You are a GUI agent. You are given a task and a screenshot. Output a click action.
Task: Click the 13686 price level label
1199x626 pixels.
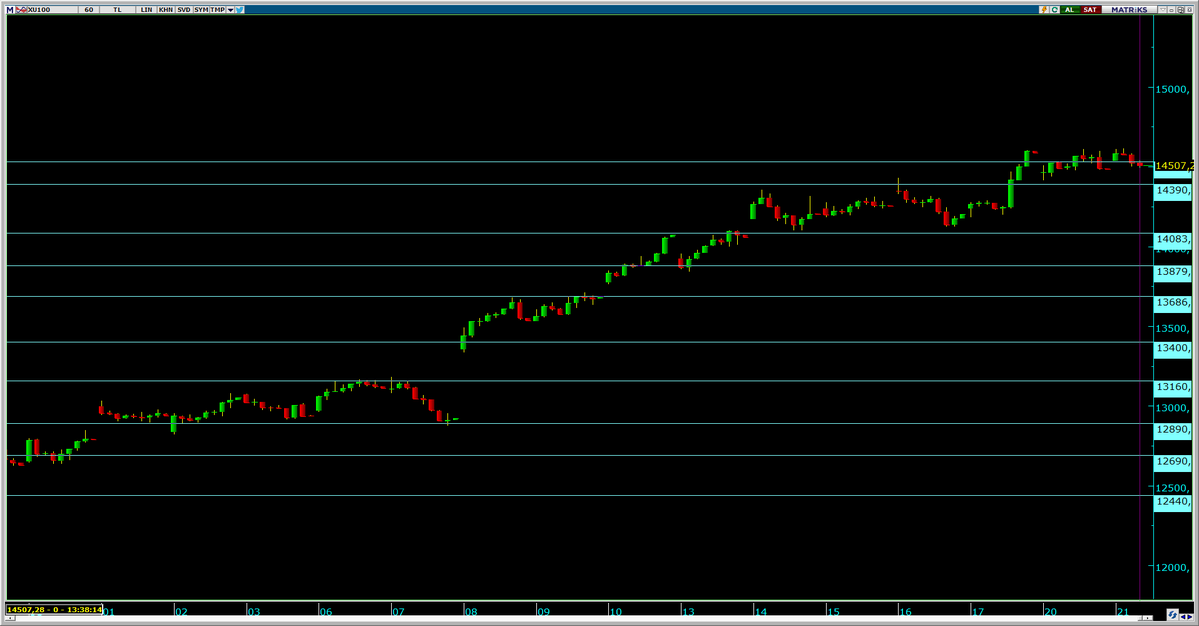(1172, 303)
